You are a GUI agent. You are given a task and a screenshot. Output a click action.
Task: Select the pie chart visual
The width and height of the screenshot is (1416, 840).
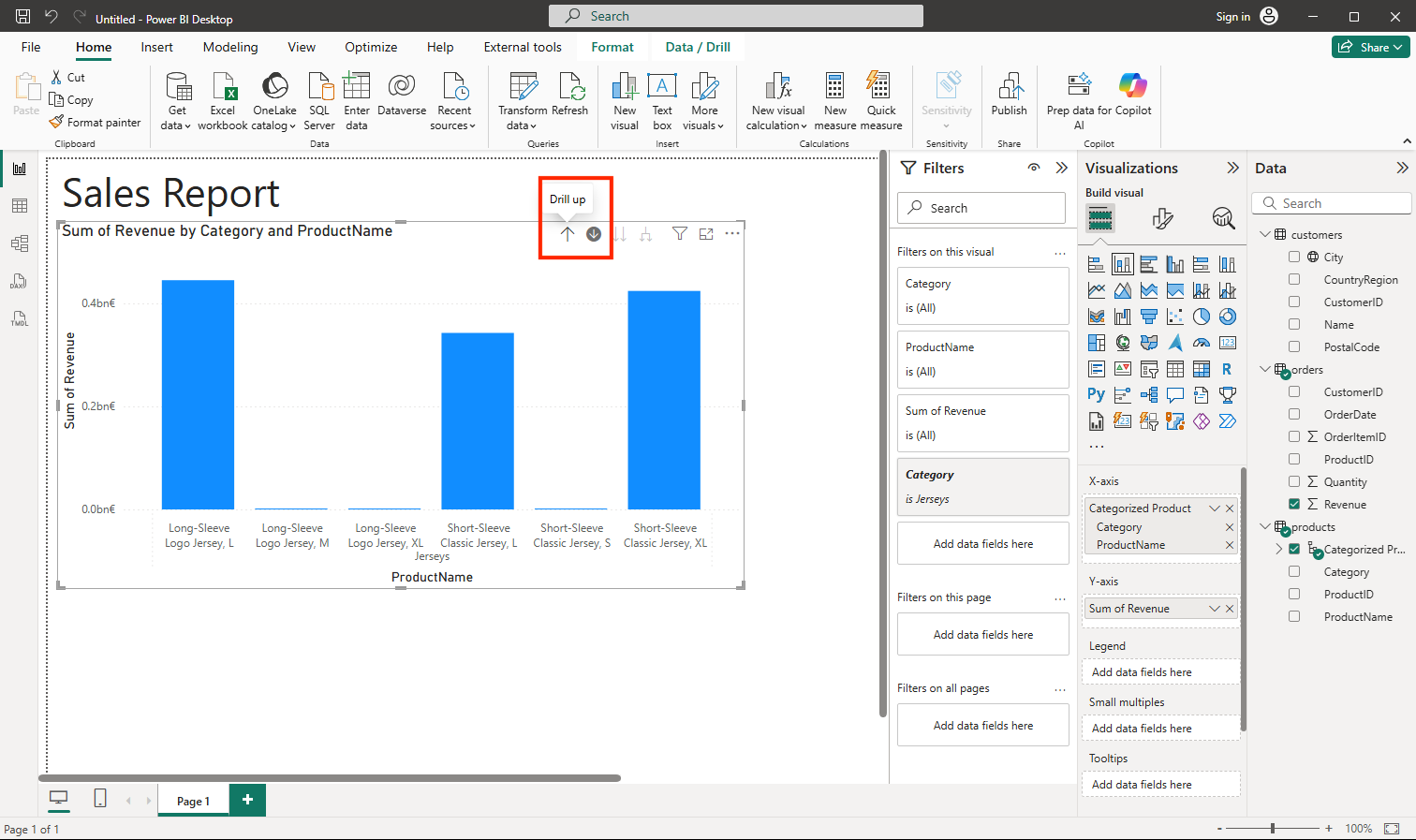1202,317
